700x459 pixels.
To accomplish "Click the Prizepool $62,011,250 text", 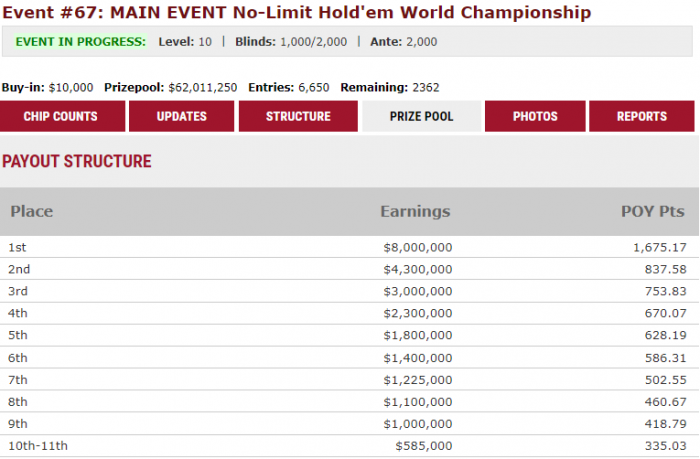I will pyautogui.click(x=171, y=87).
